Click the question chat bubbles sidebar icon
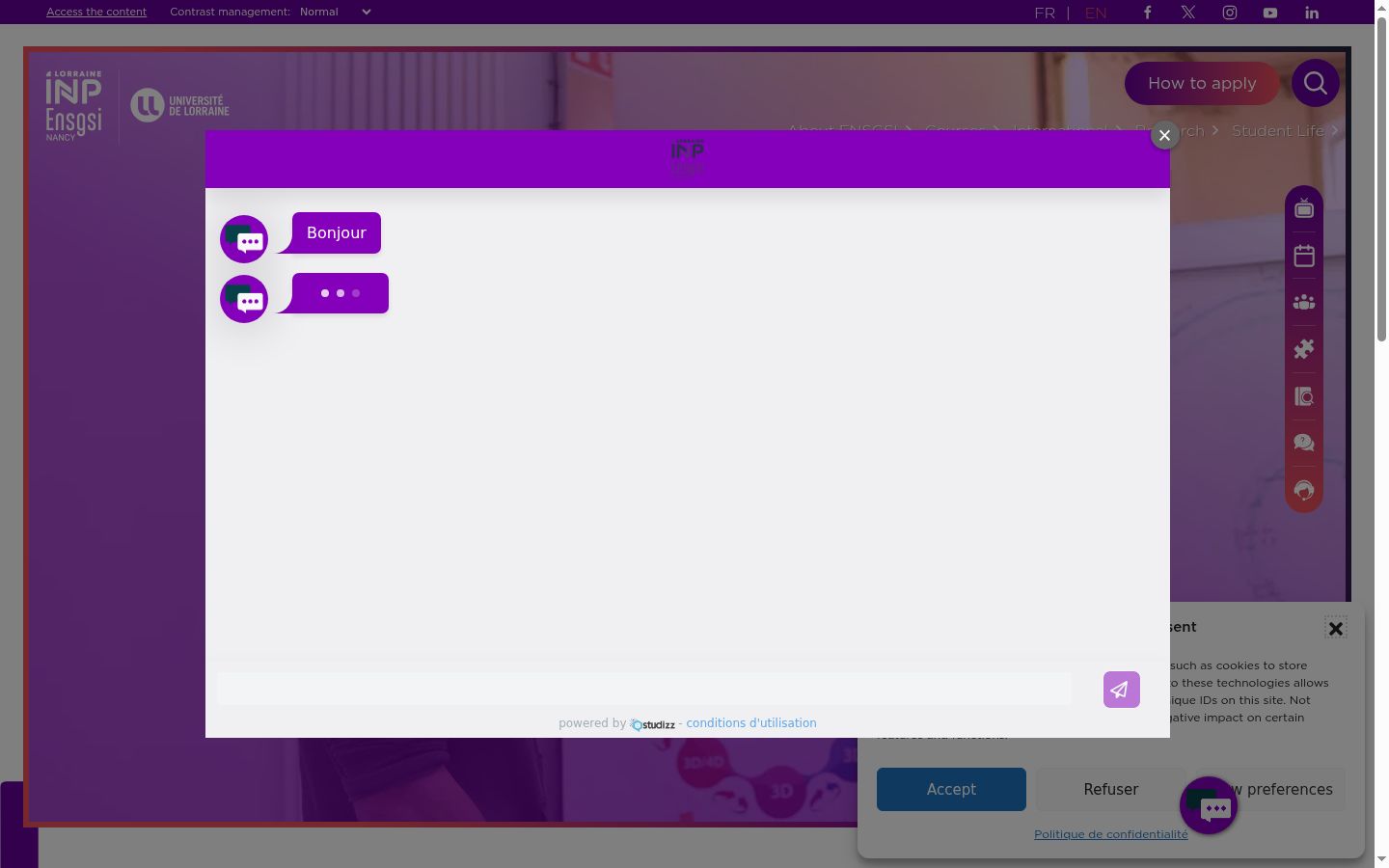The height and width of the screenshot is (868, 1389). (1304, 443)
